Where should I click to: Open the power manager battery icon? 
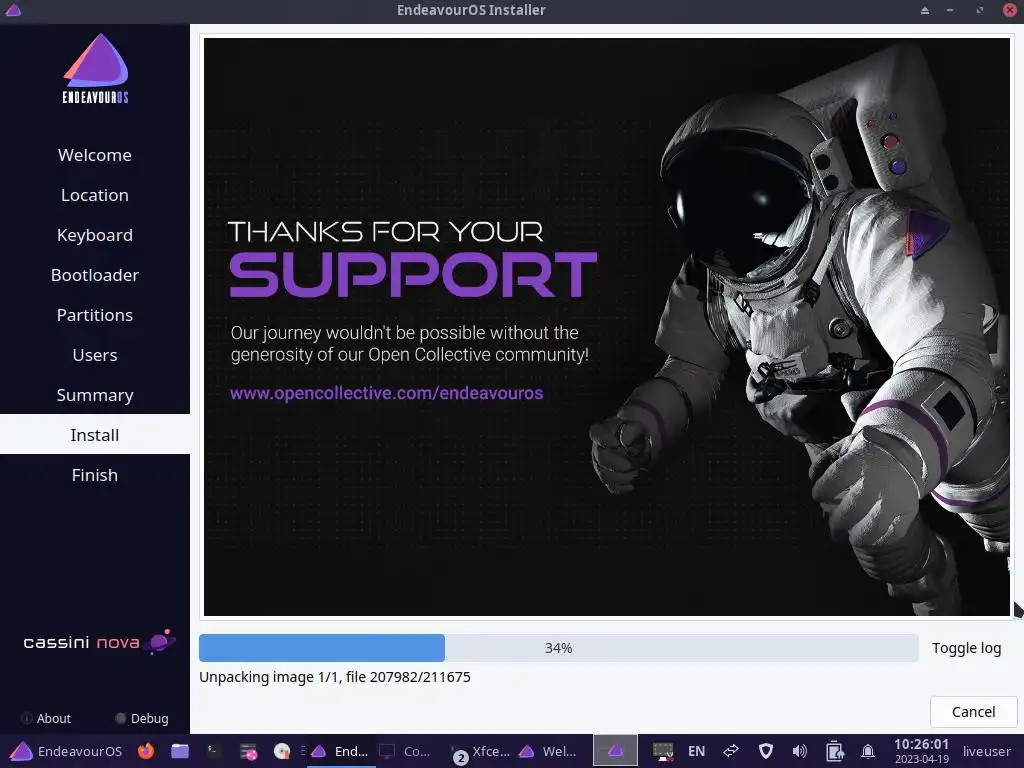[x=834, y=751]
